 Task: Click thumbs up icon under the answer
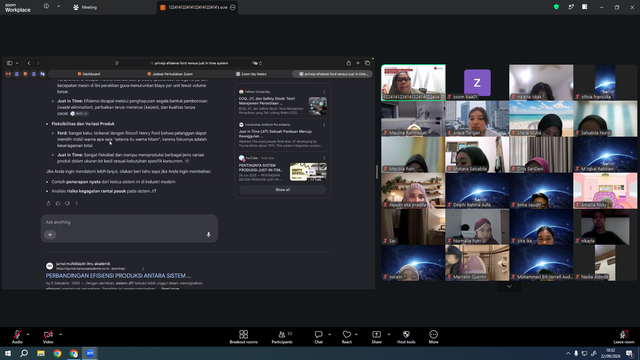58,203
